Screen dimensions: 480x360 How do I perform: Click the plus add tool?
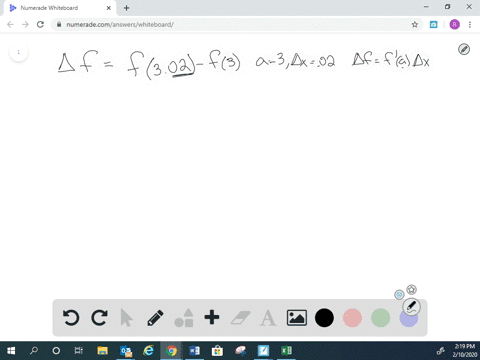click(212, 317)
